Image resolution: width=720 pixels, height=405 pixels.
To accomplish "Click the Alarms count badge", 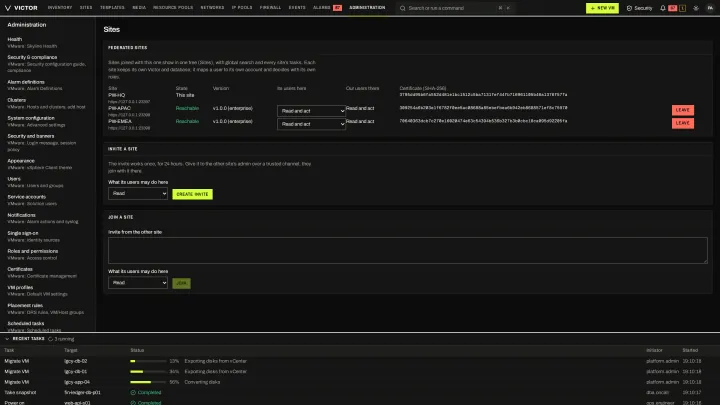I will click(x=338, y=8).
